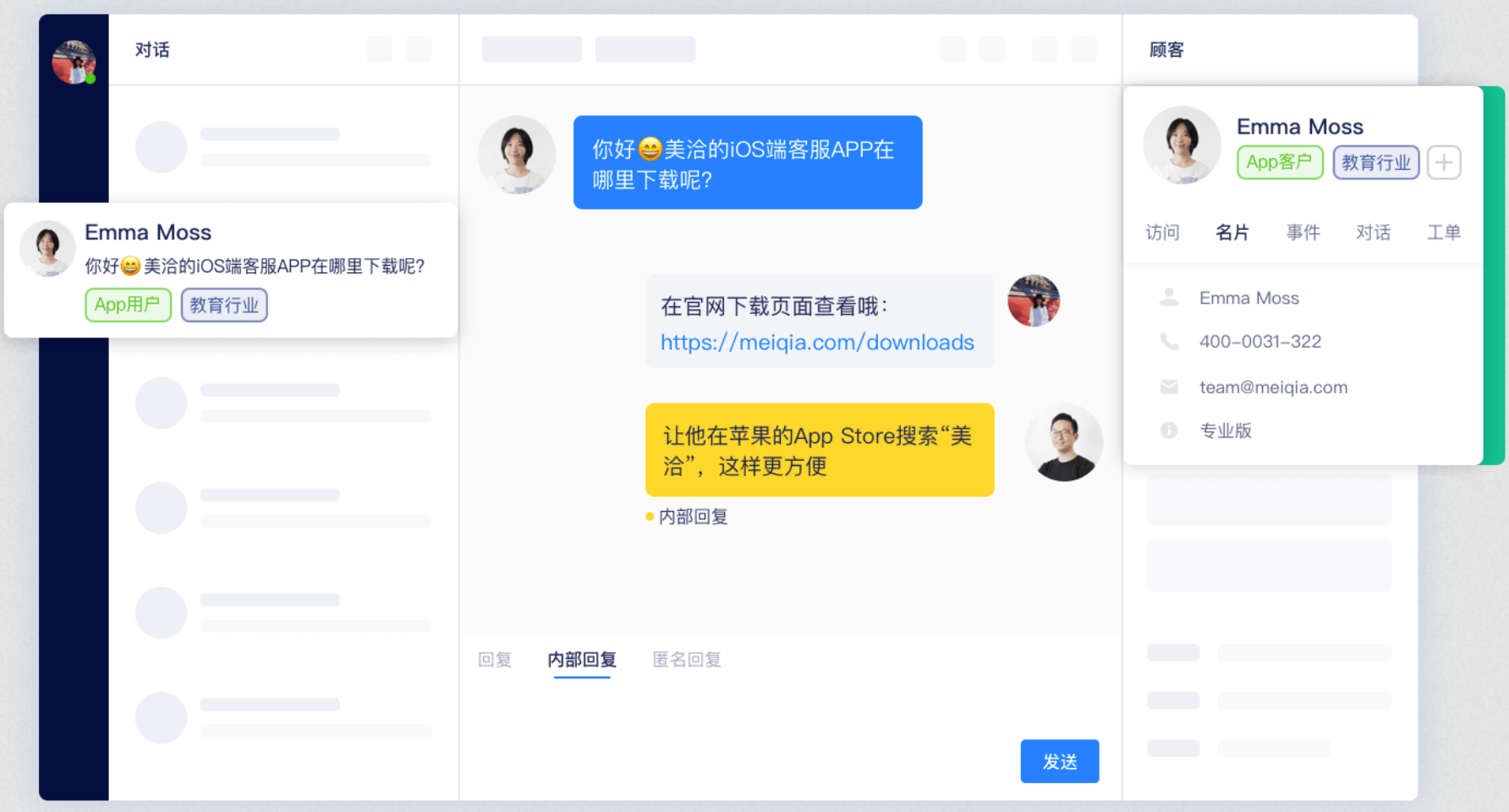Click Emma Moss avatar in customer card
The height and width of the screenshot is (812, 1509).
coord(1182,145)
